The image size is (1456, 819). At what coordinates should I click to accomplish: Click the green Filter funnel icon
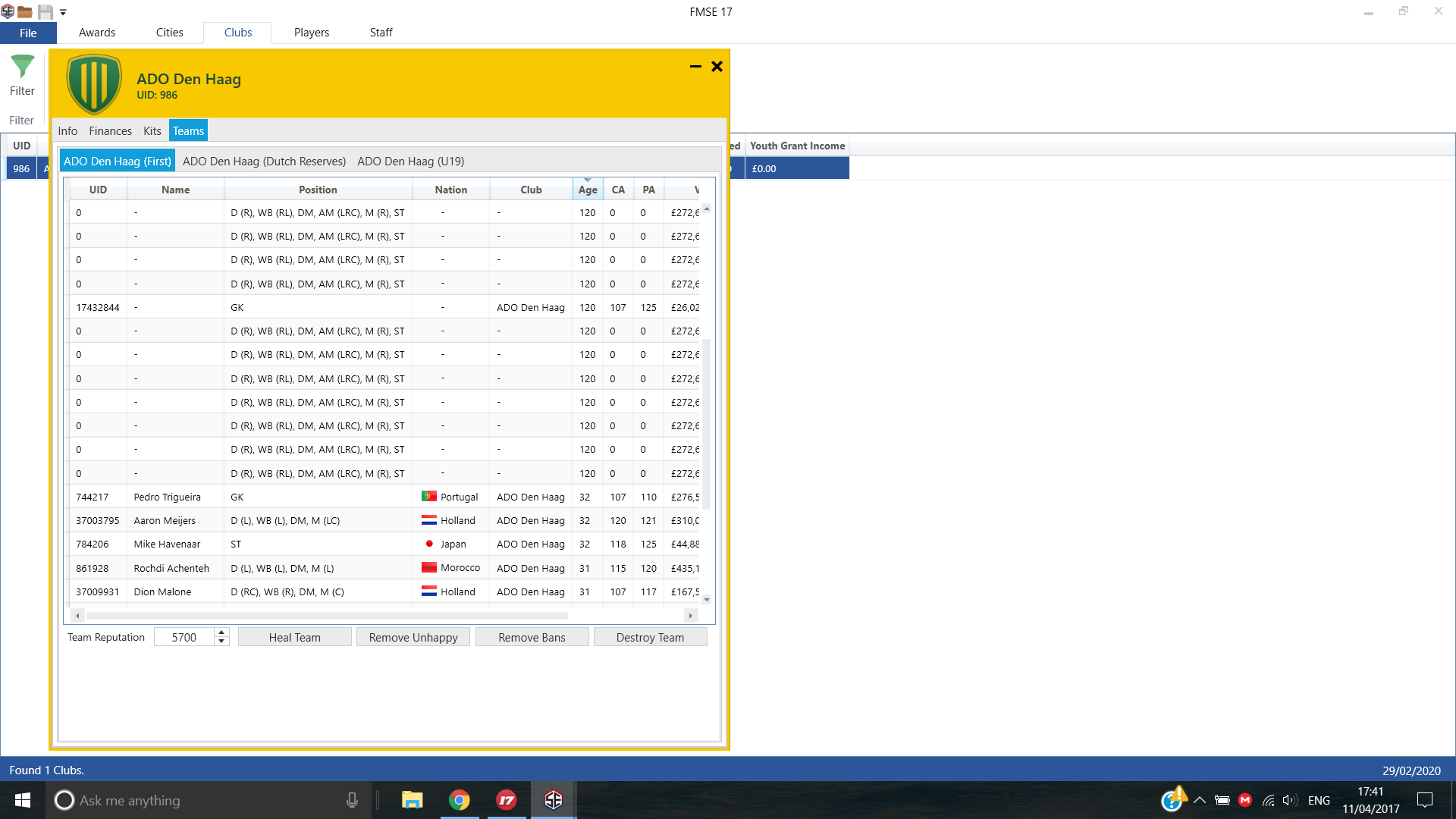[x=22, y=67]
